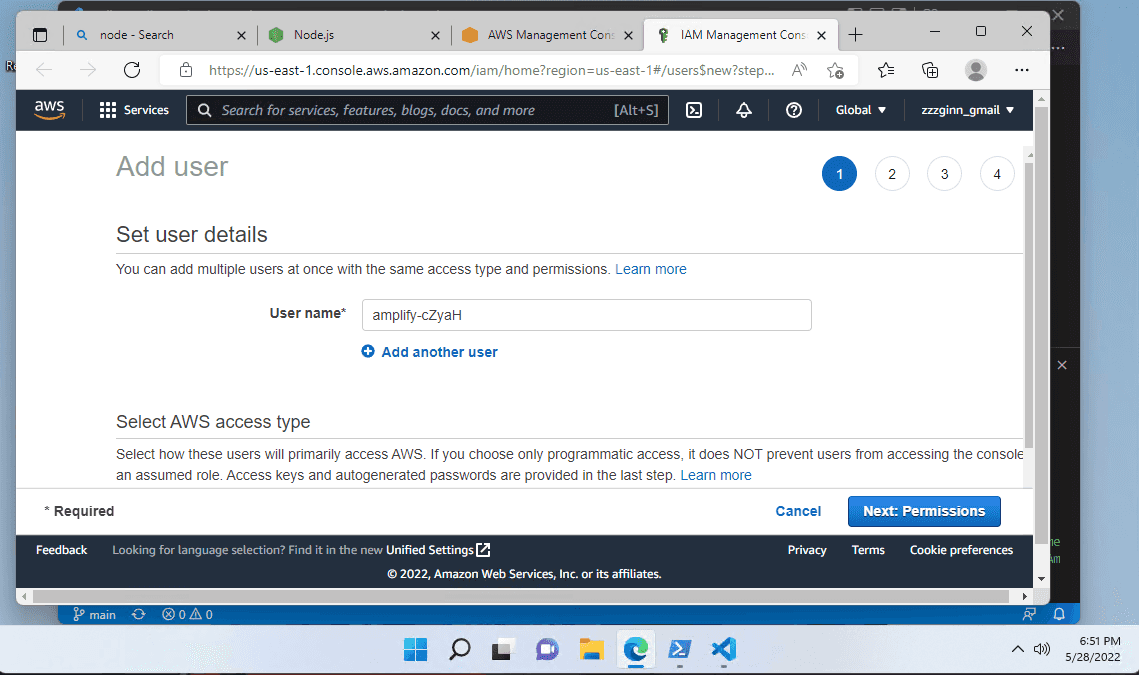
Task: Refresh the browser page
Action: tap(131, 70)
